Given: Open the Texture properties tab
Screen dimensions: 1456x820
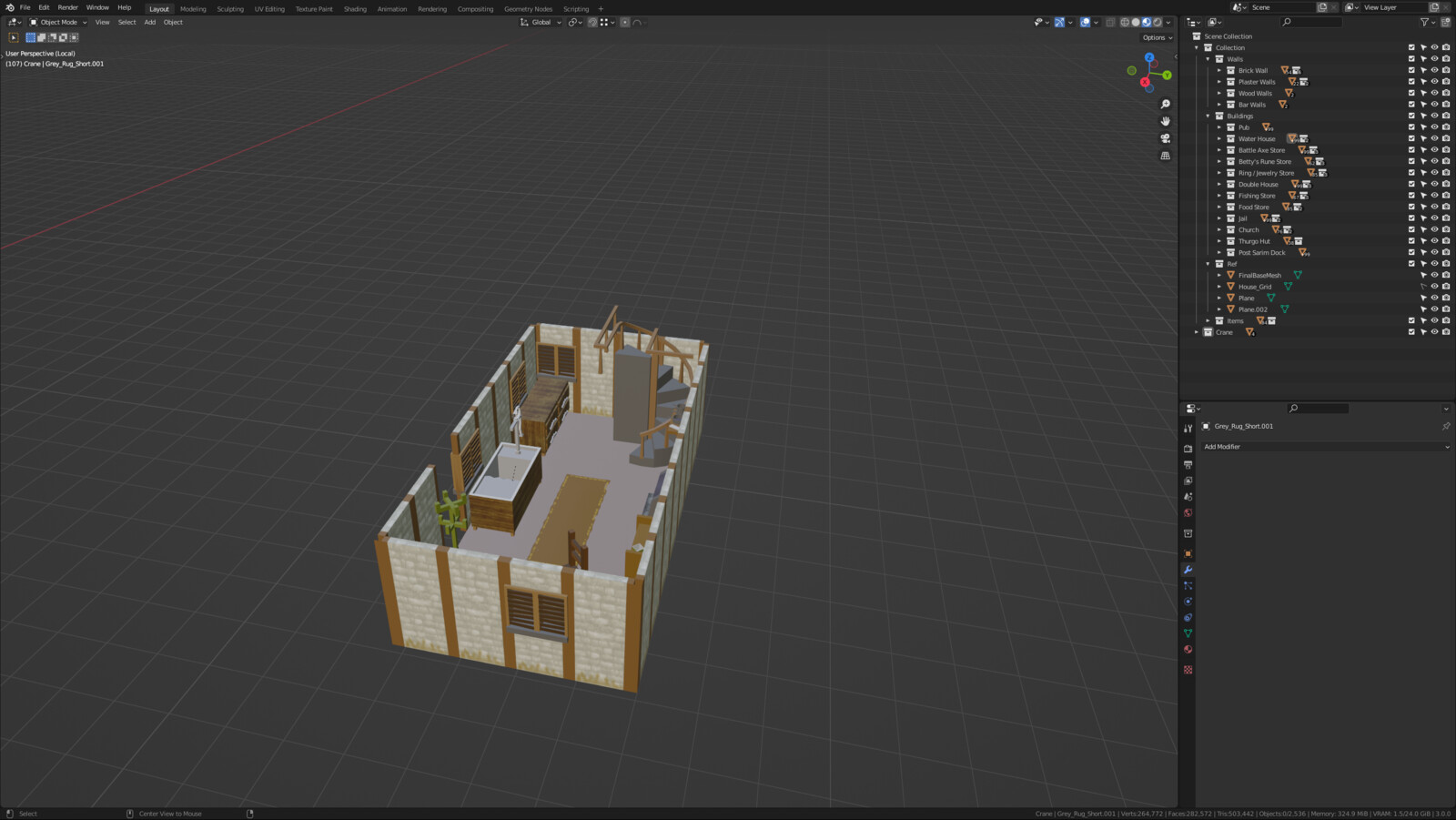Looking at the screenshot, I should pos(1188,670).
